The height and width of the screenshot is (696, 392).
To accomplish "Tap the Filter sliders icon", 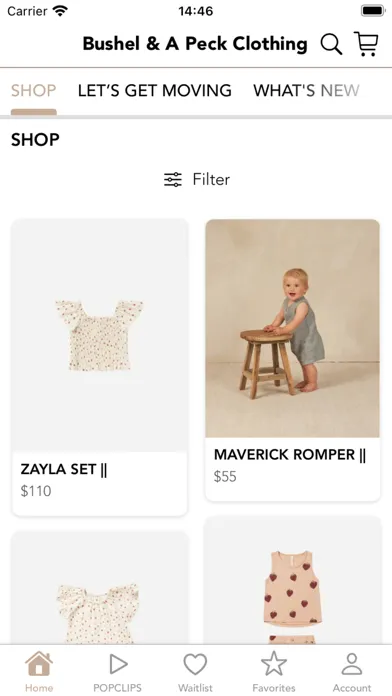I will point(173,180).
